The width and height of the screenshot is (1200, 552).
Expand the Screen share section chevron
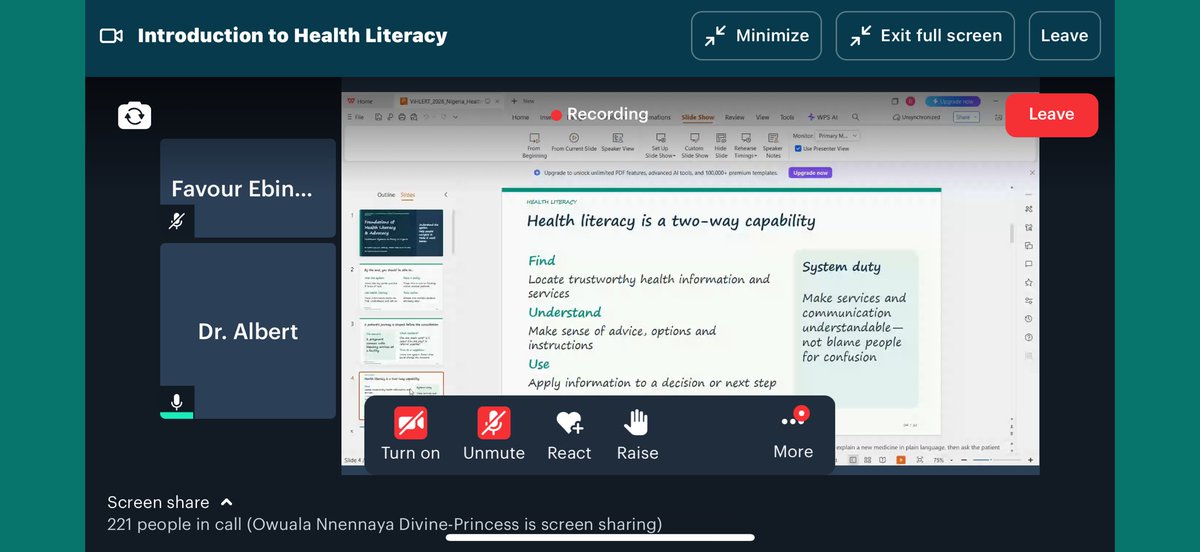pyautogui.click(x=227, y=502)
